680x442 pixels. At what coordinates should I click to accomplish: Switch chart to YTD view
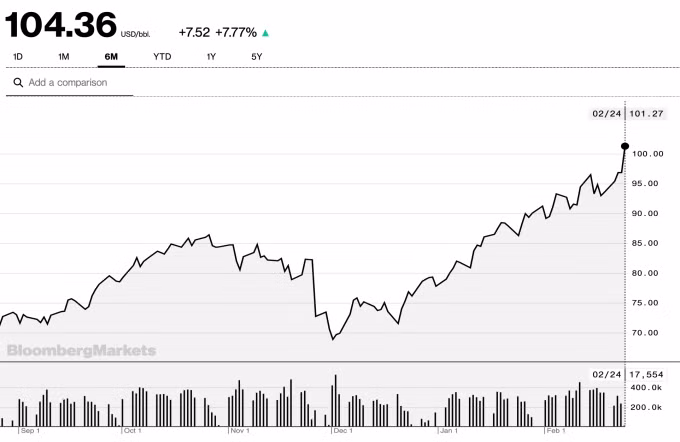click(x=162, y=57)
